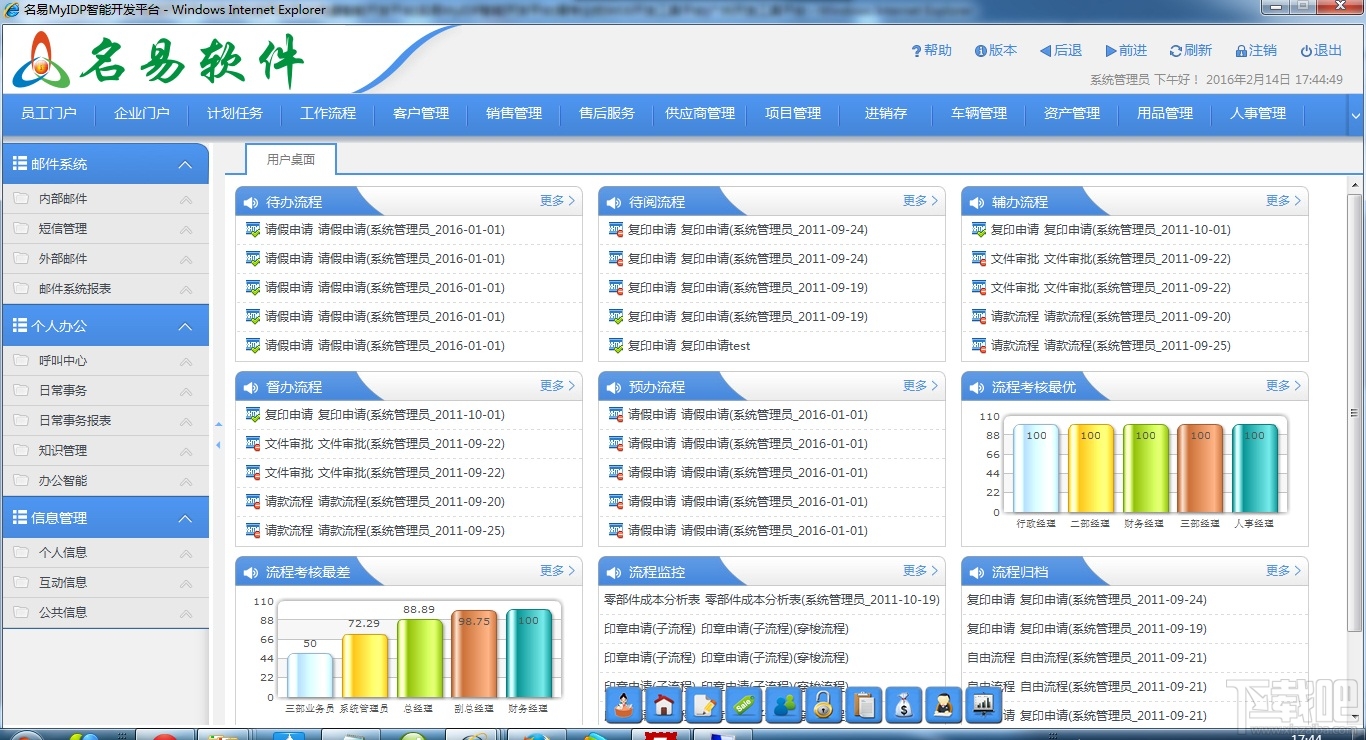1366x740 pixels.
Task: Click 更多 in the 预办流程 panel
Action: click(921, 386)
